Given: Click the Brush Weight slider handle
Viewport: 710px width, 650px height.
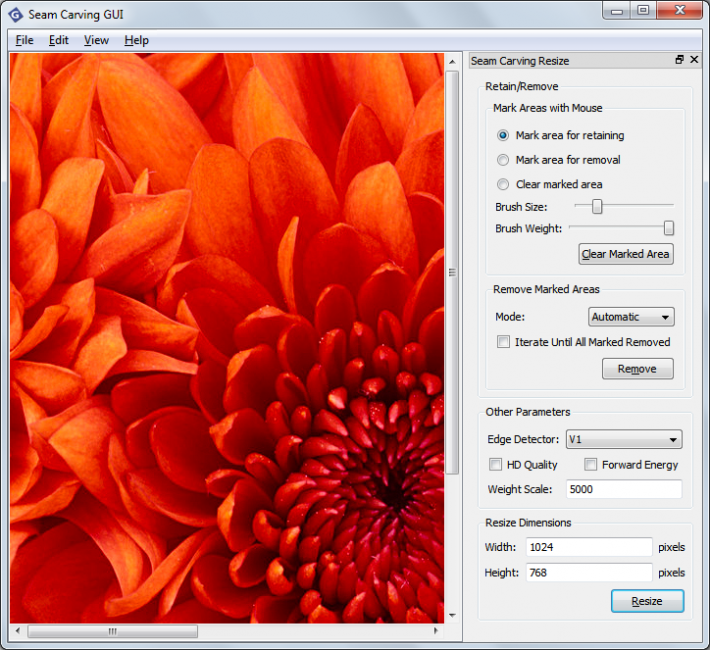Looking at the screenshot, I should [x=669, y=228].
